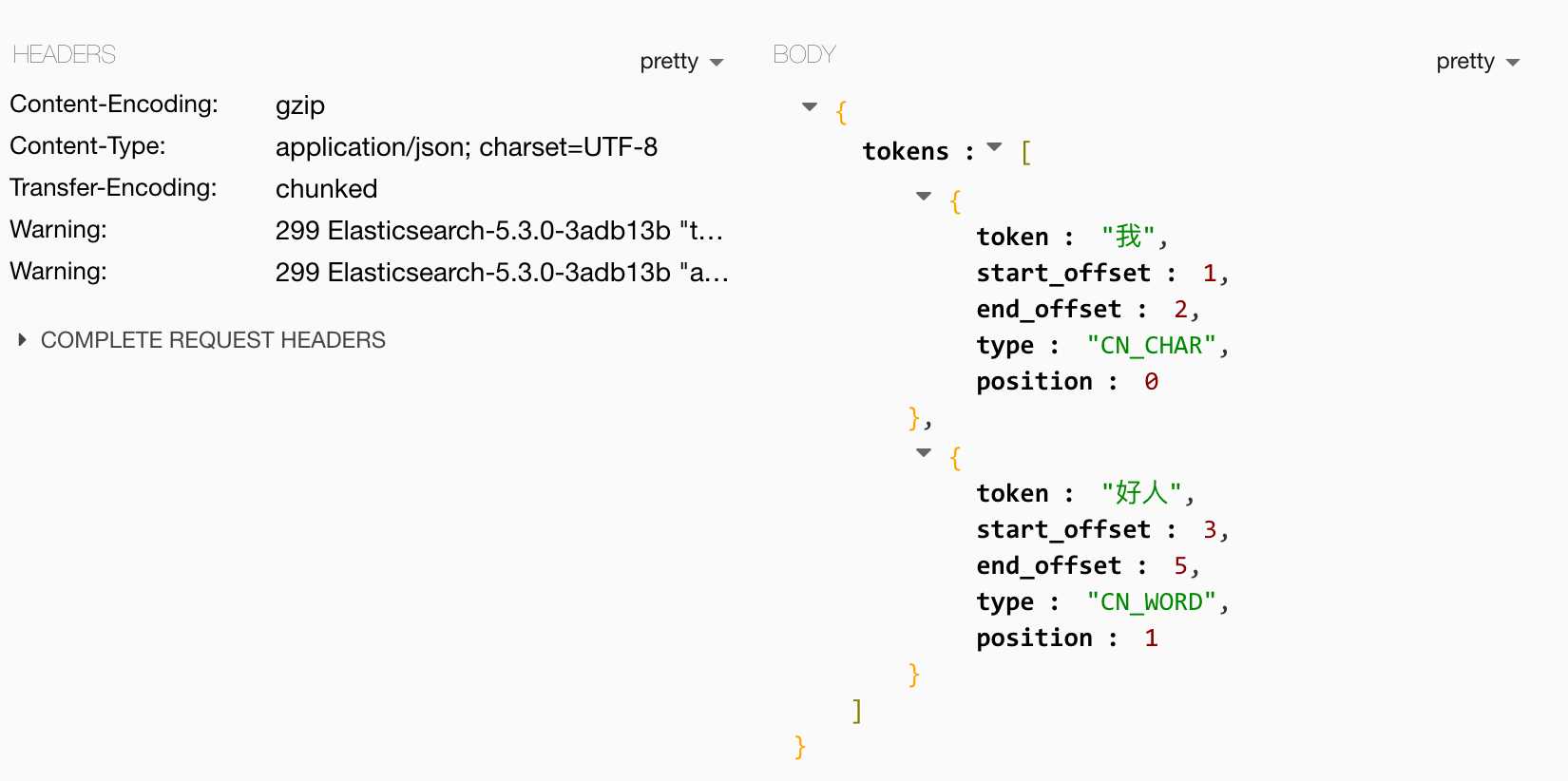Select the gzip Content-Encoding value

pos(300,105)
